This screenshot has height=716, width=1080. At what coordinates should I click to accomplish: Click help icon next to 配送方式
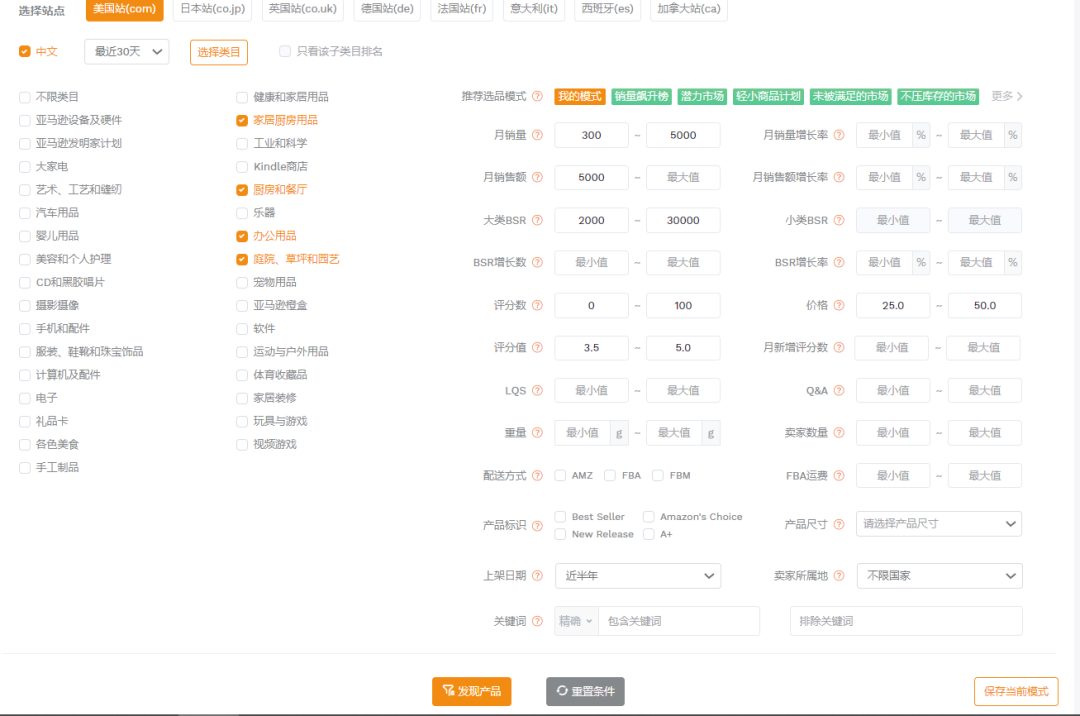tap(537, 475)
